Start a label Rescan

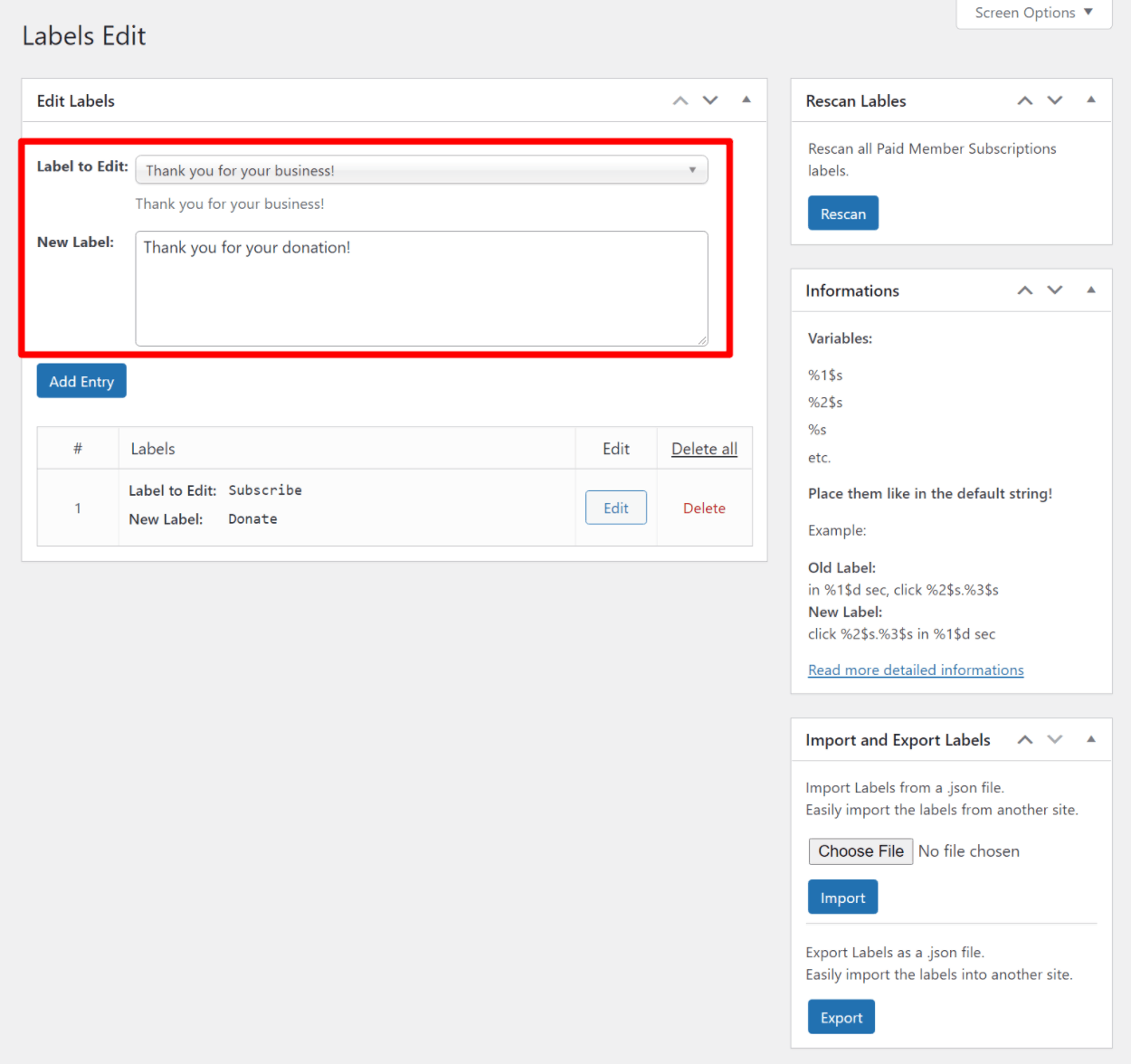click(x=842, y=213)
